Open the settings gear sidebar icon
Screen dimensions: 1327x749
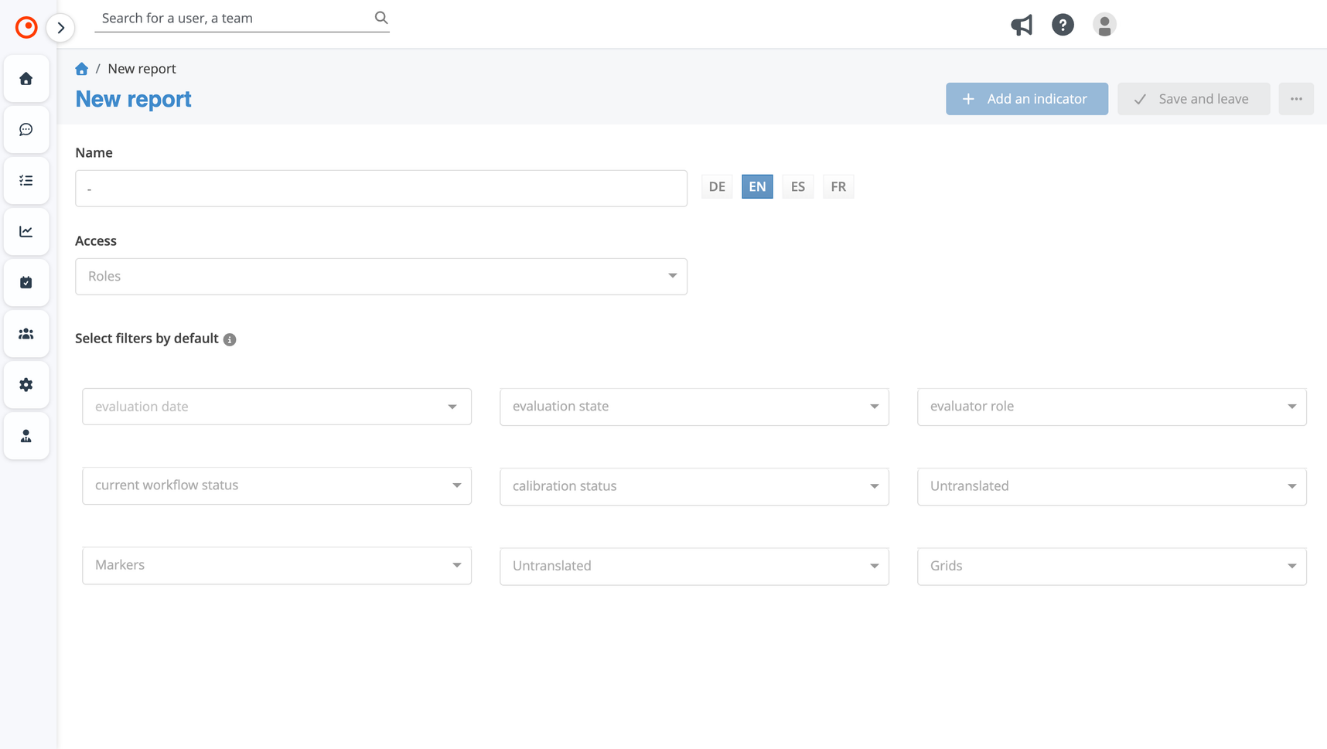pyautogui.click(x=26, y=385)
